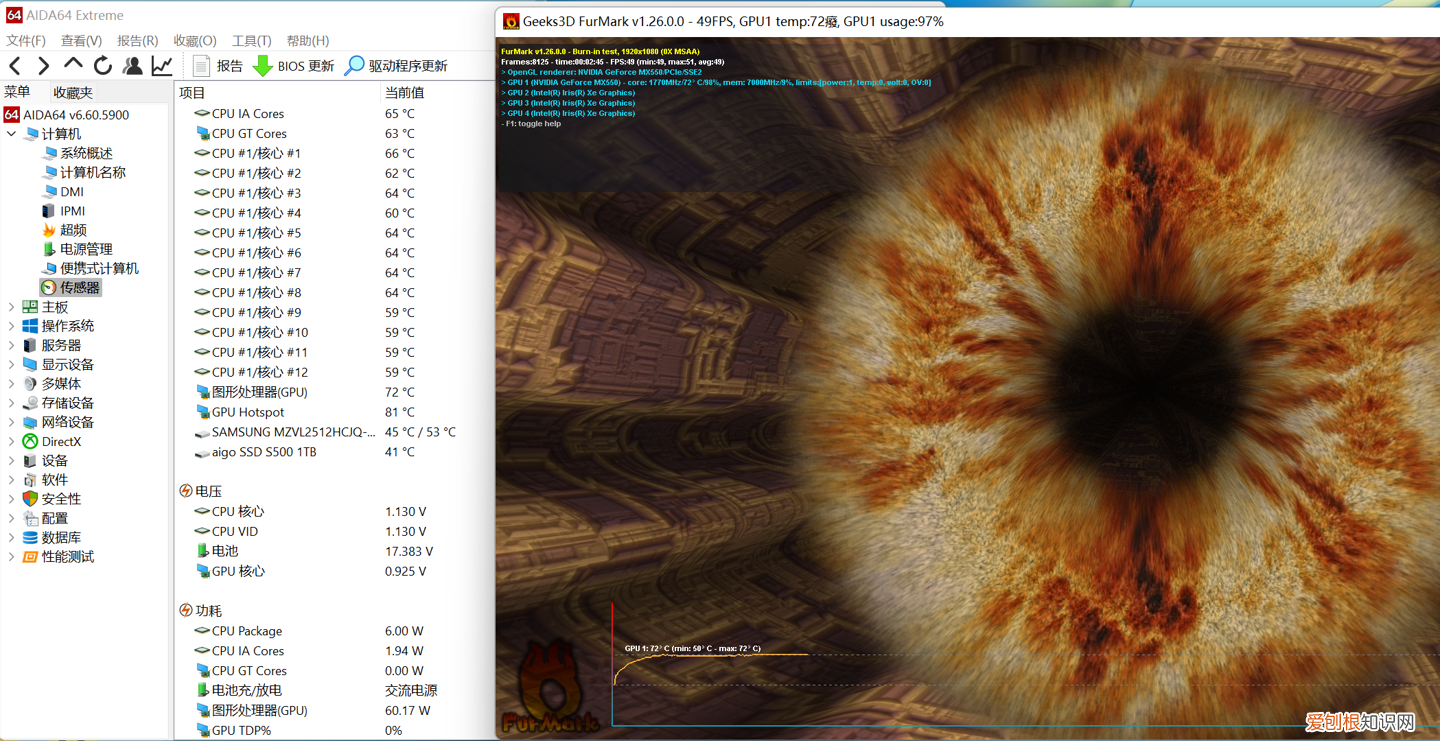
Task: Select the DirectX tree item
Action: [x=60, y=442]
